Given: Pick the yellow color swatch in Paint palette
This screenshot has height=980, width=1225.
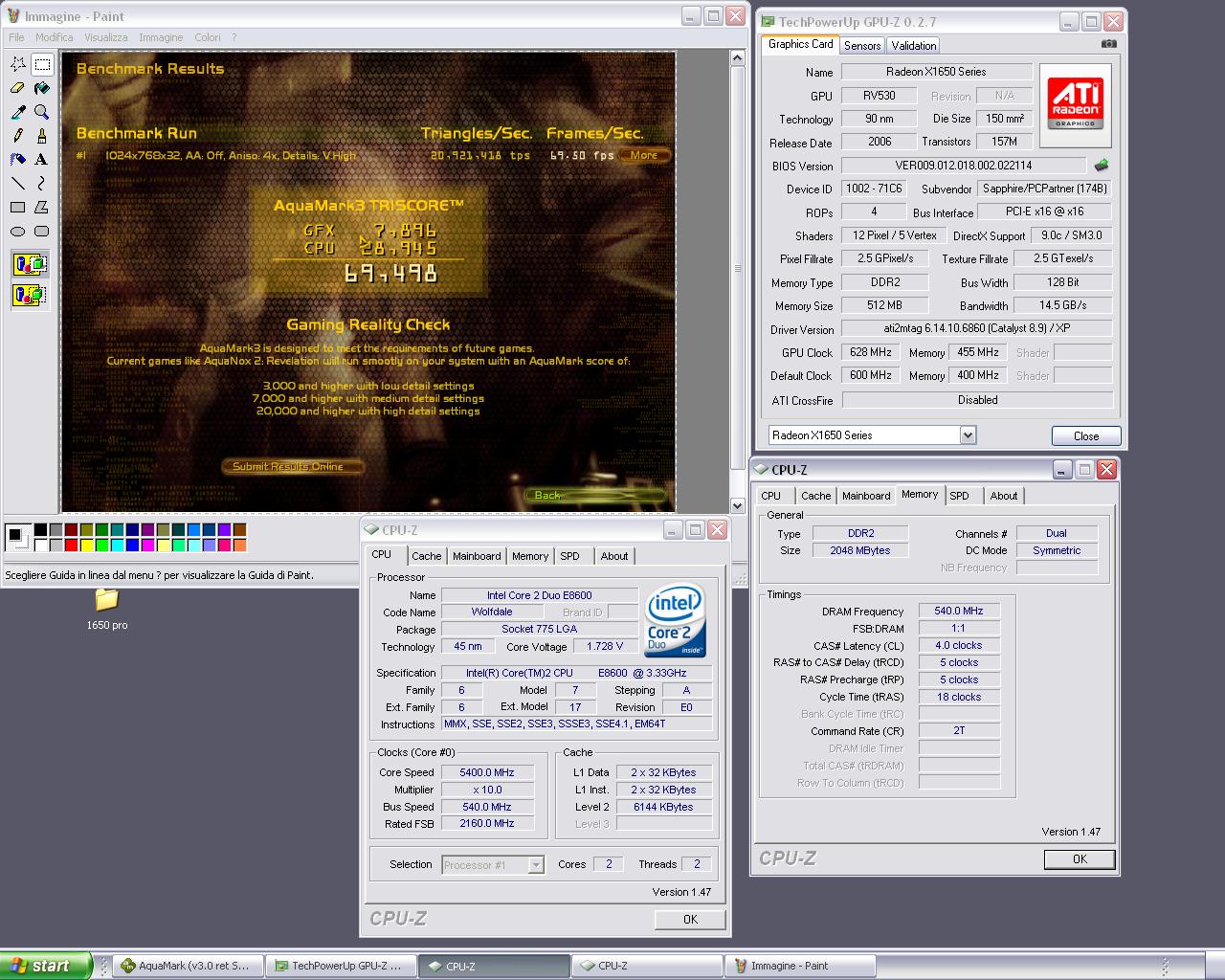Looking at the screenshot, I should click(87, 546).
